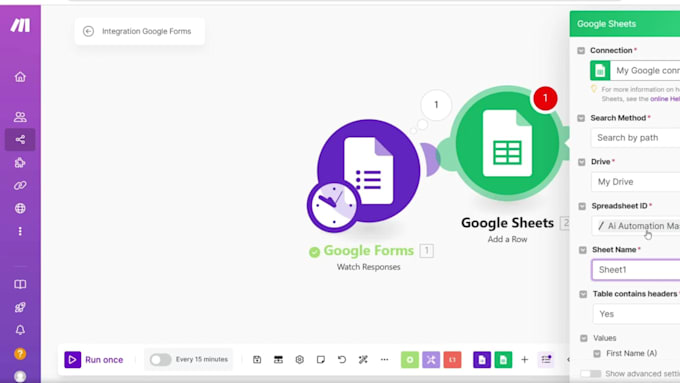
Task: Collapse the First Name (A) field
Action: coord(597,354)
